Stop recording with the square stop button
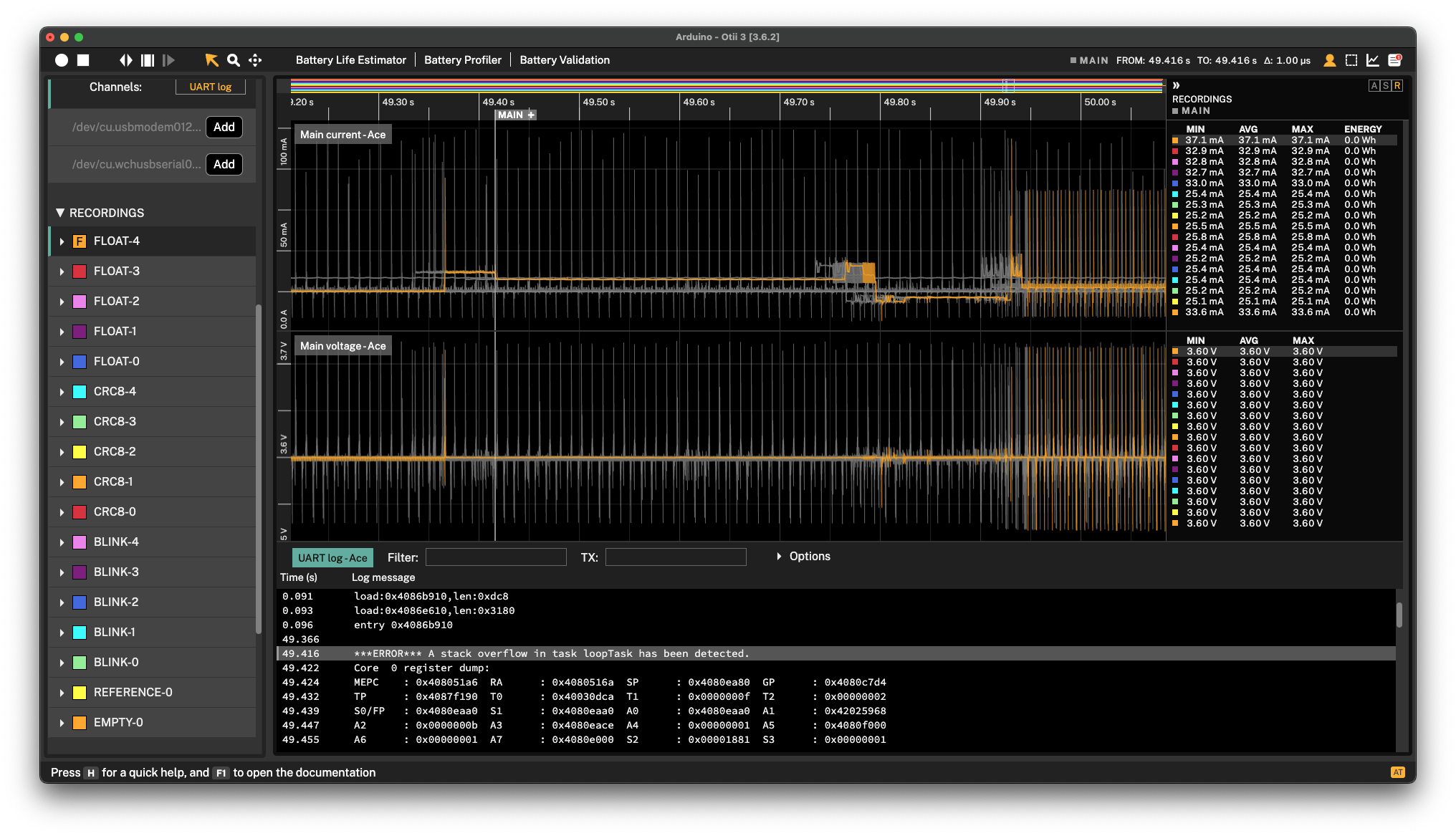This screenshot has height=836, width=1456. coord(83,60)
